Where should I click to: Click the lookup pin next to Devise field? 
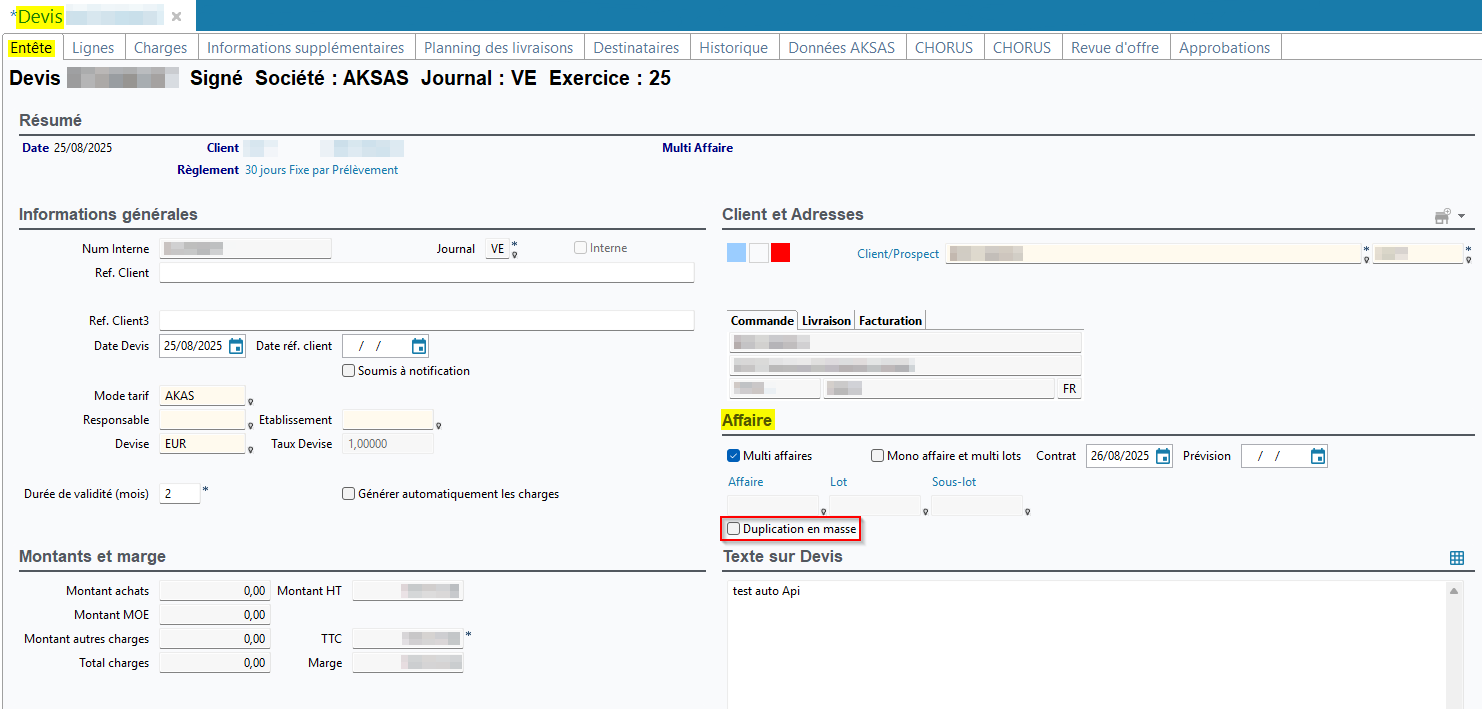(250, 450)
